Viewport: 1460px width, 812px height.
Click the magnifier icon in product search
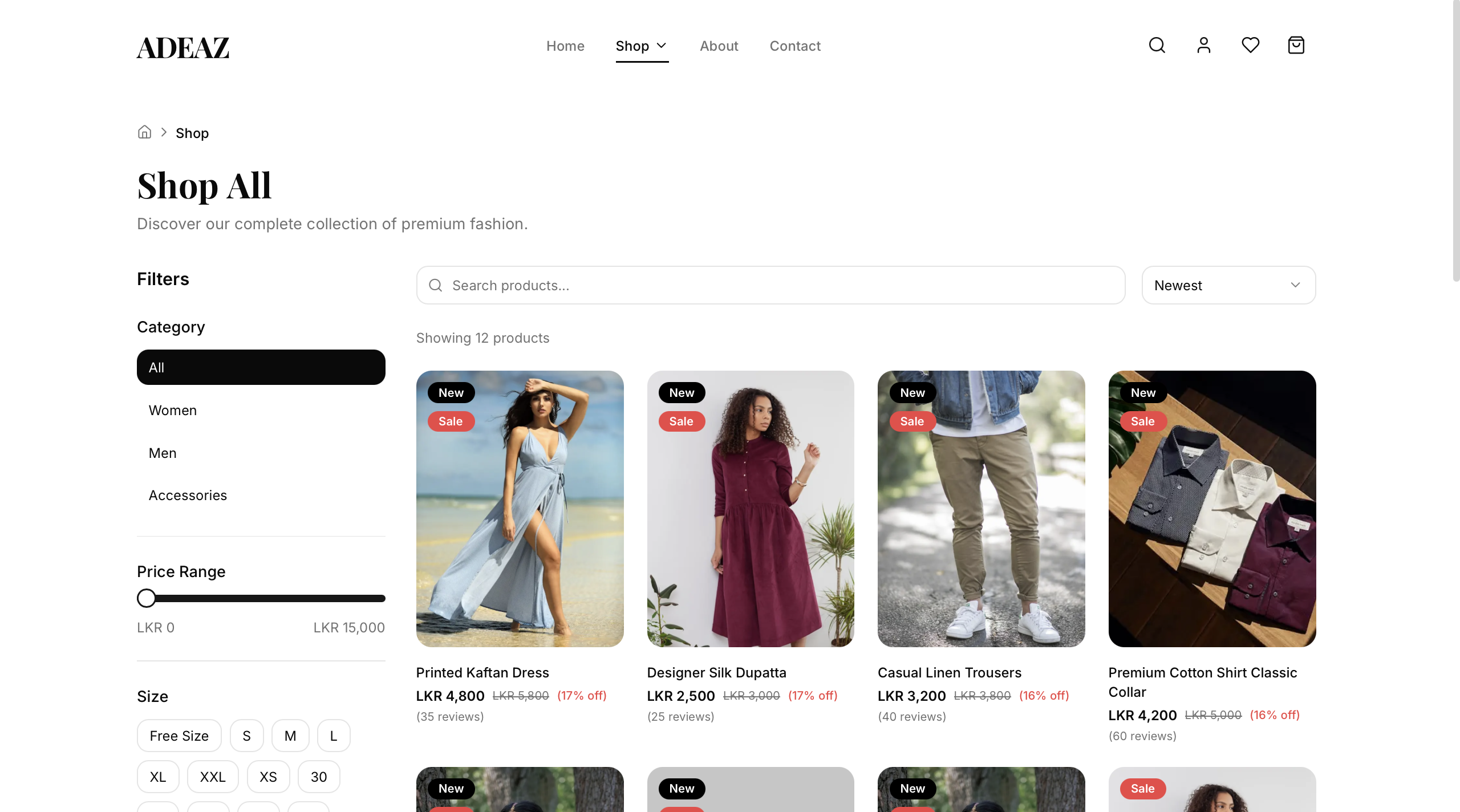(436, 285)
